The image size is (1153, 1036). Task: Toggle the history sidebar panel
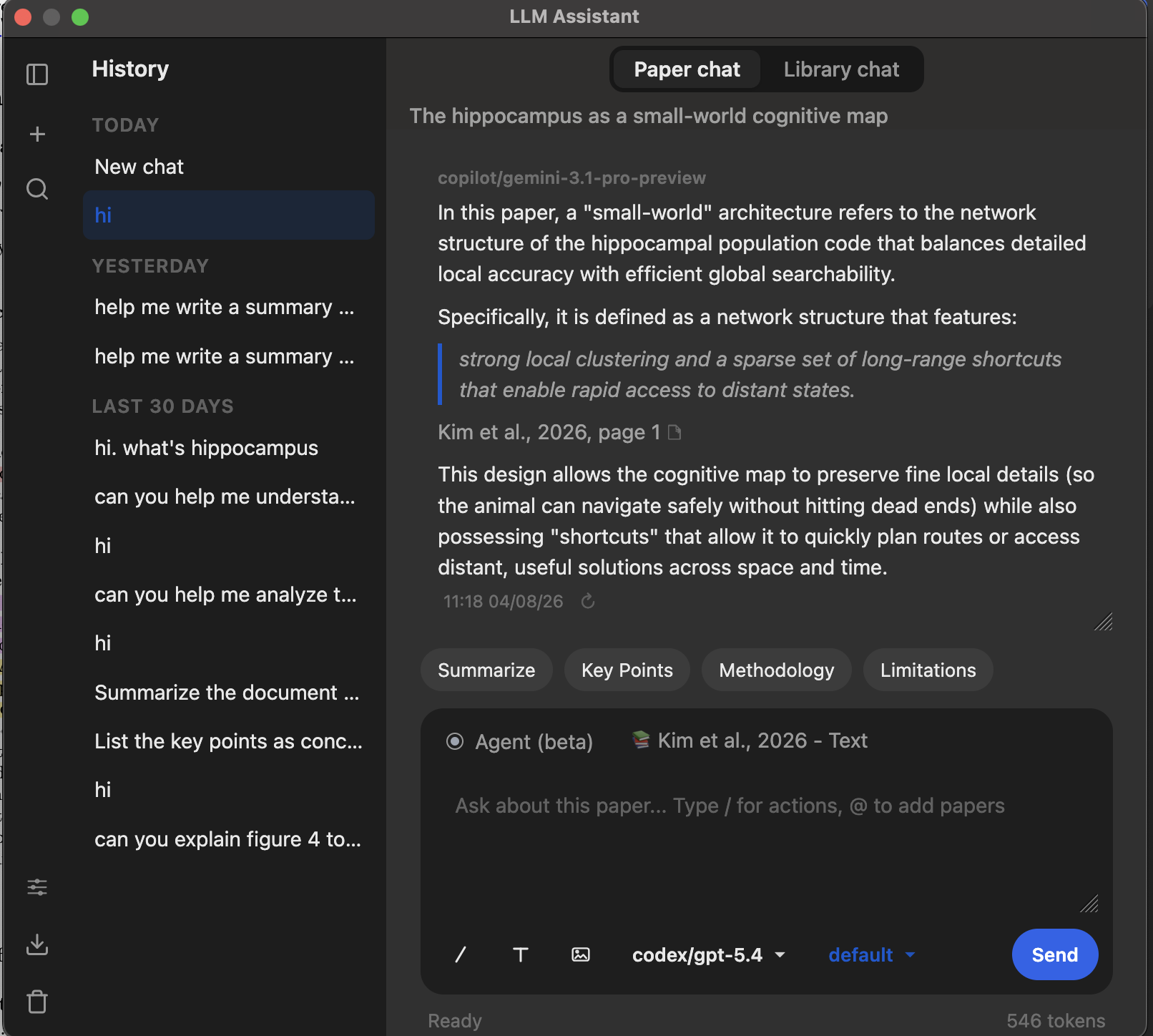pos(37,74)
